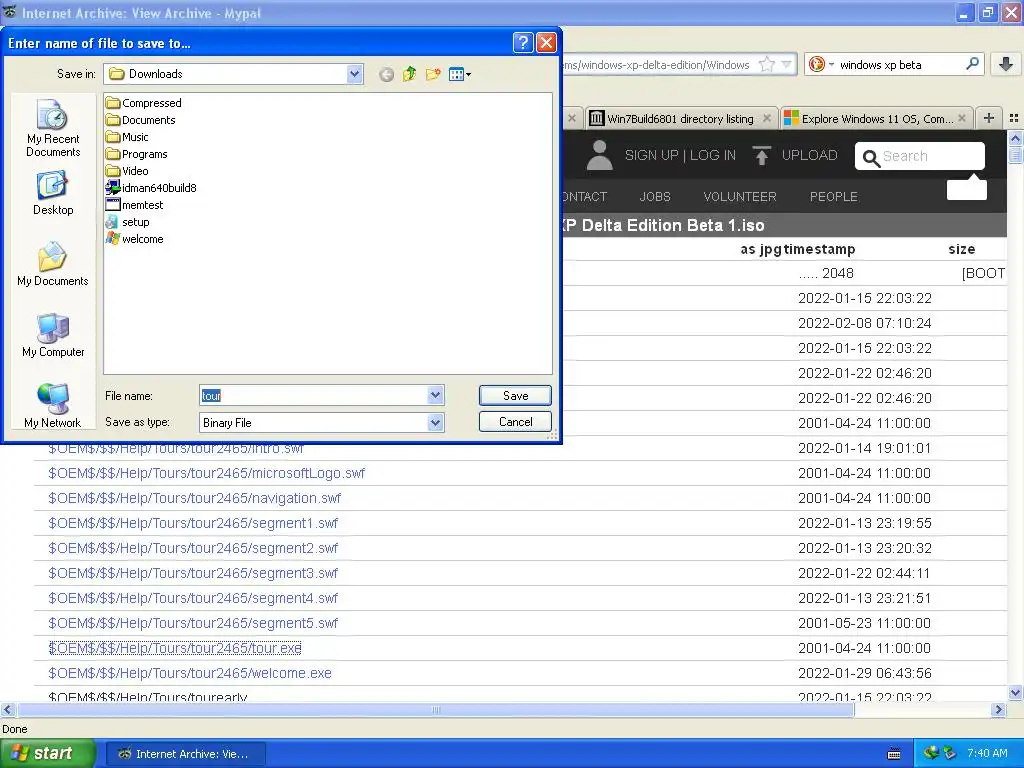Open navigation.swf file link

pyautogui.click(x=195, y=498)
